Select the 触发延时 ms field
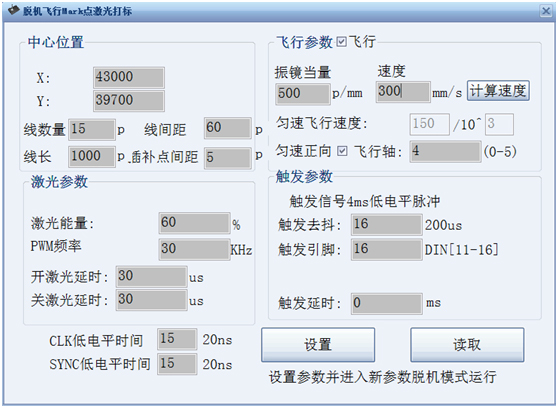 point(387,304)
